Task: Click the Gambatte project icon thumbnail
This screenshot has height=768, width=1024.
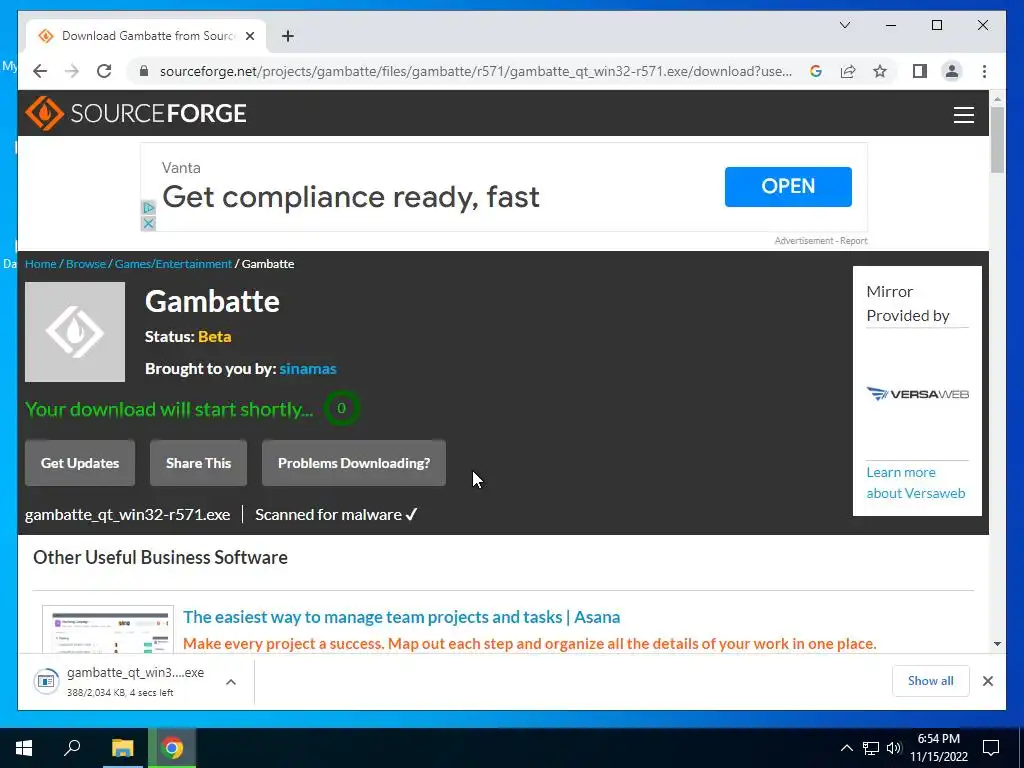Action: [74, 332]
